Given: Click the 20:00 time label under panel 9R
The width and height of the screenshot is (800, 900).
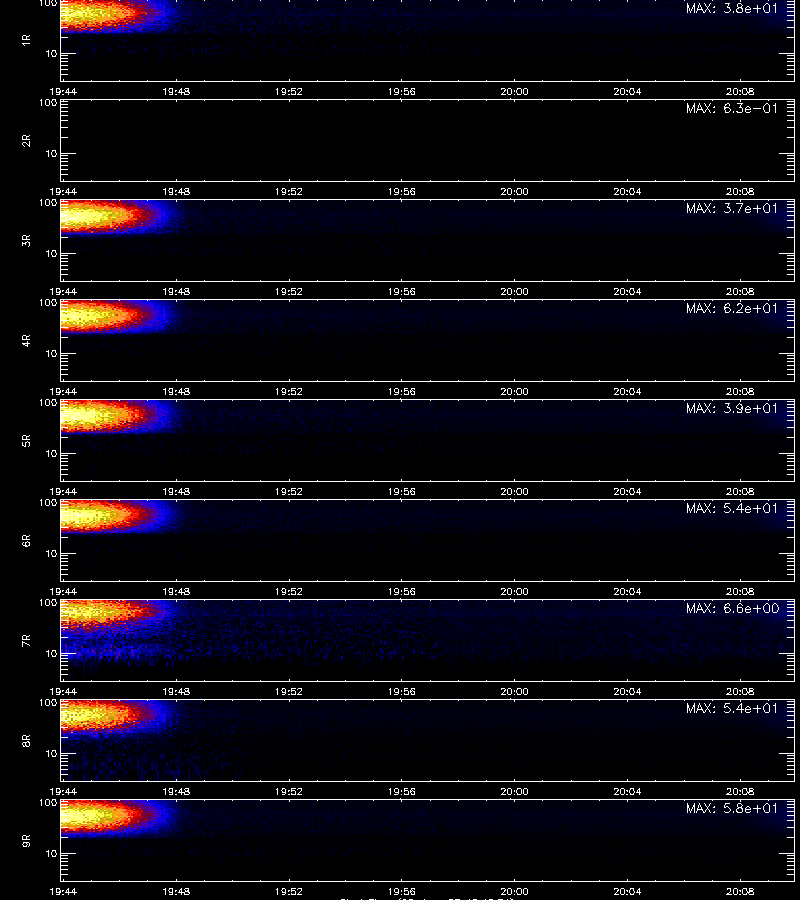Looking at the screenshot, I should point(514,891).
